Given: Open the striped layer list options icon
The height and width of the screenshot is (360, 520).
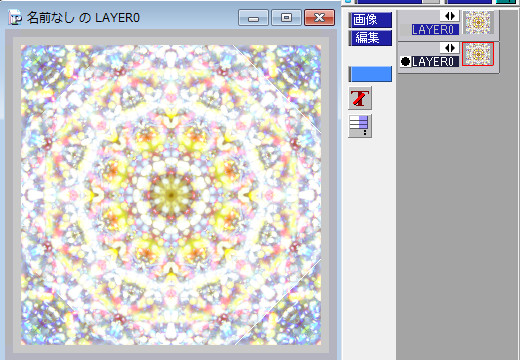Looking at the screenshot, I should click(360, 126).
